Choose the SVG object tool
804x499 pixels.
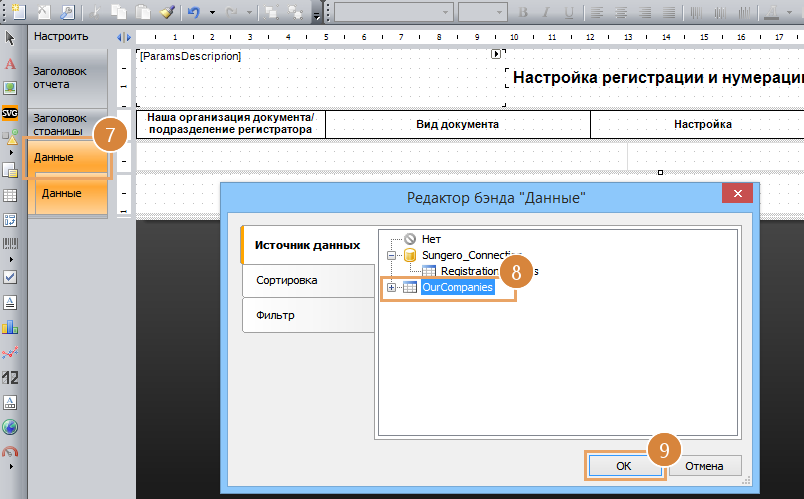(10, 114)
